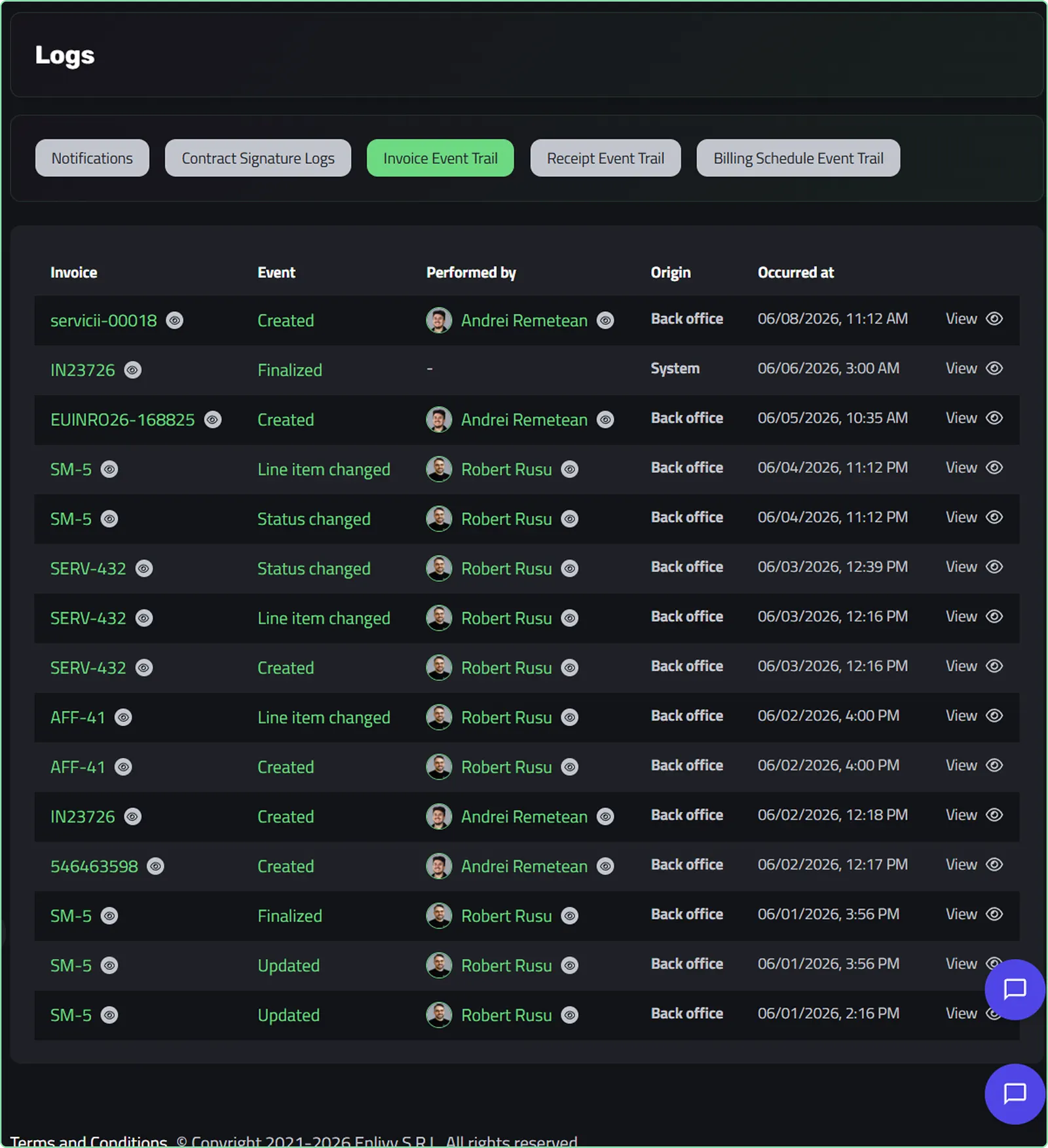Click eye icon beside SM-5 in Finalized row

109,916
